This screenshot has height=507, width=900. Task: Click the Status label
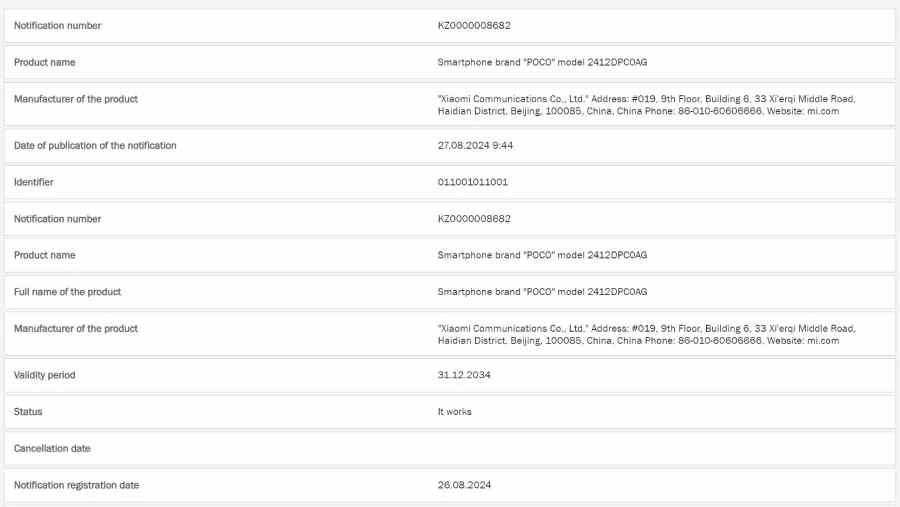28,412
